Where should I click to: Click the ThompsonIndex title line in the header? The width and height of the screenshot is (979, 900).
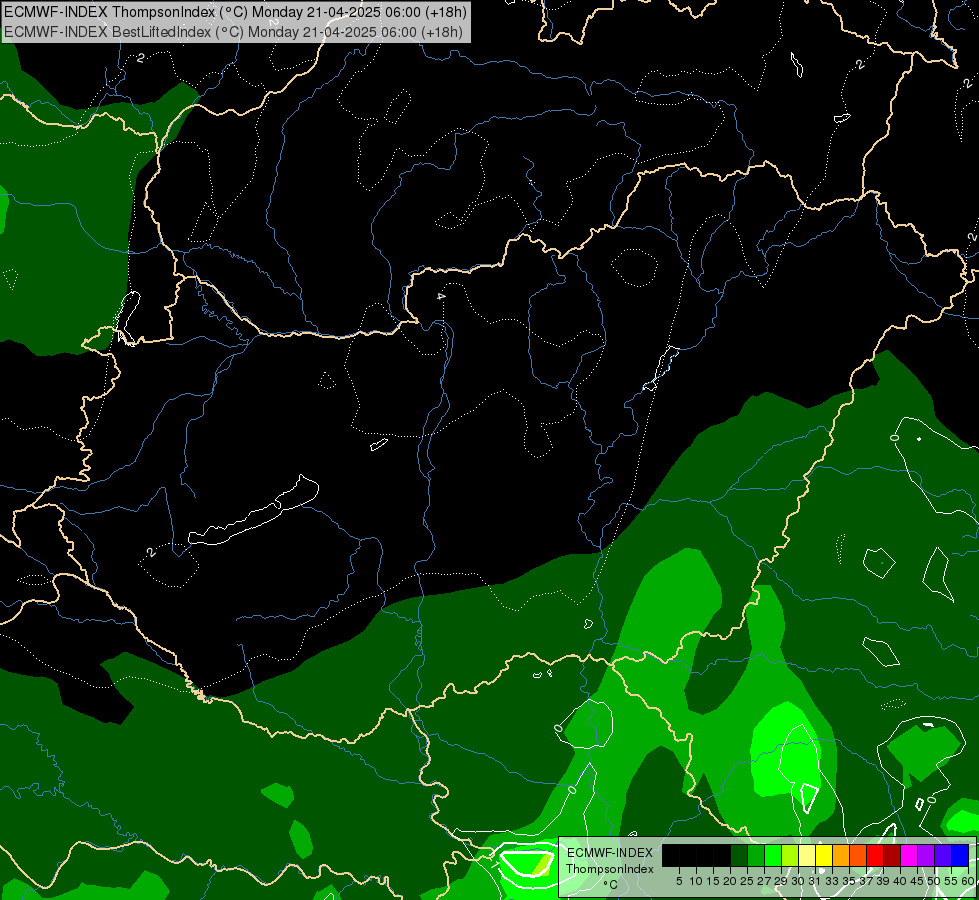tap(235, 12)
